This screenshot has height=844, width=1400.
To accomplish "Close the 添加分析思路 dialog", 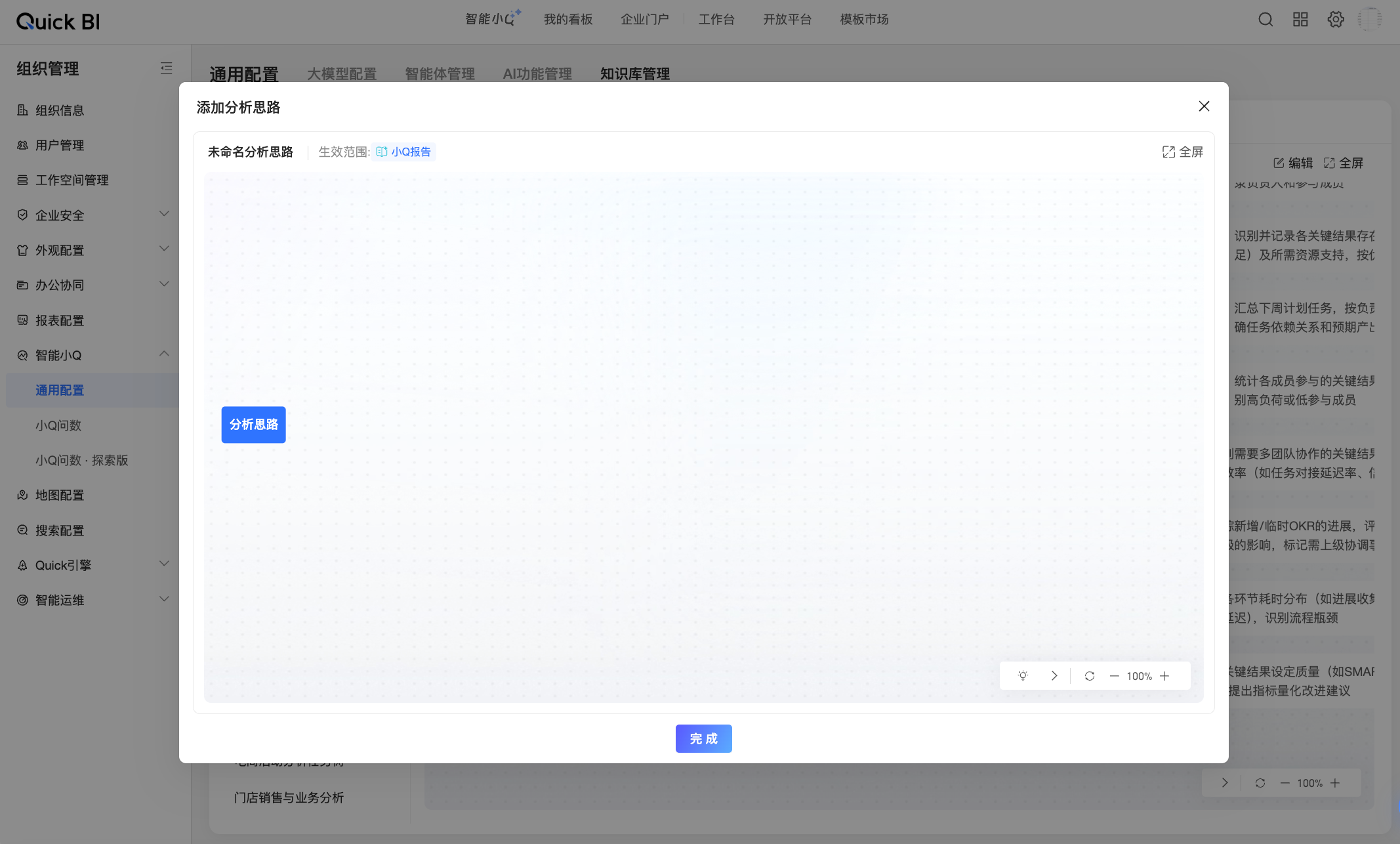I will [1204, 106].
